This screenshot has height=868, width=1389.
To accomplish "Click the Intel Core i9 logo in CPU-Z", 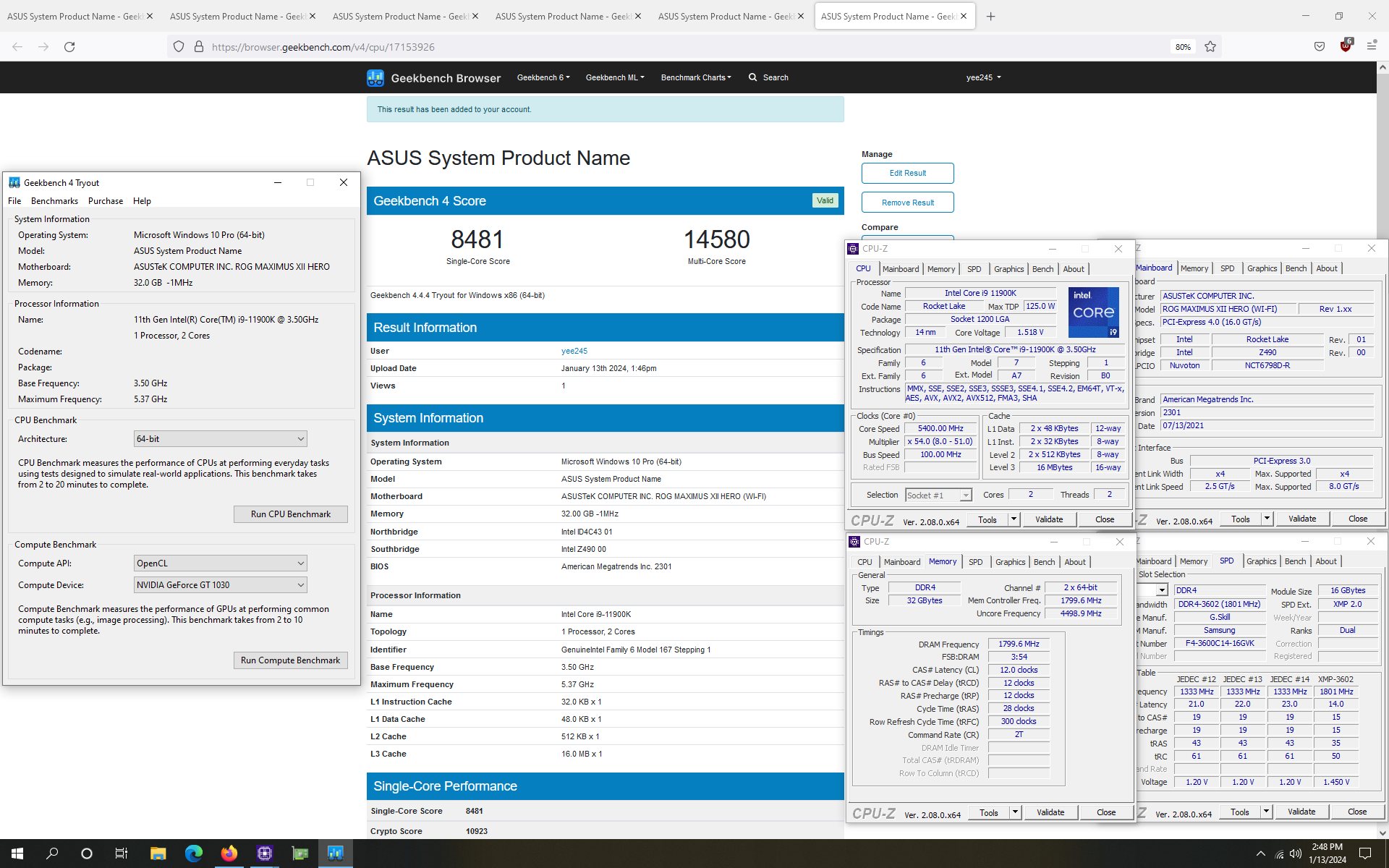I will (1093, 312).
